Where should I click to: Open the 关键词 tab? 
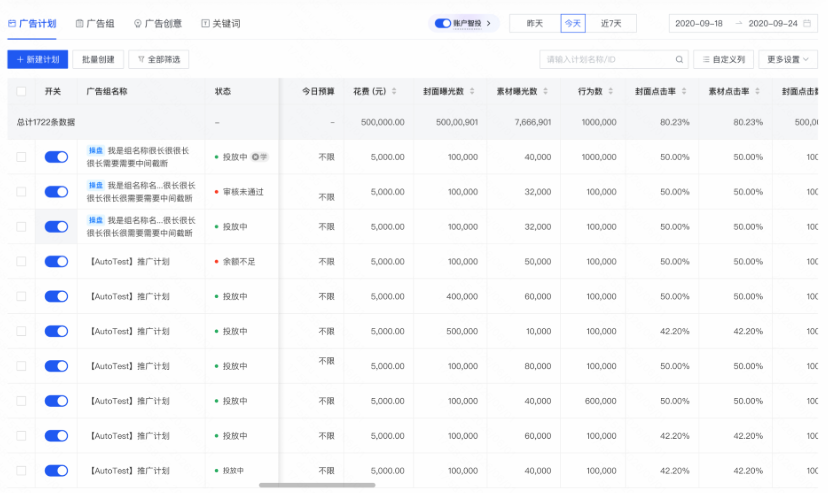point(221,23)
